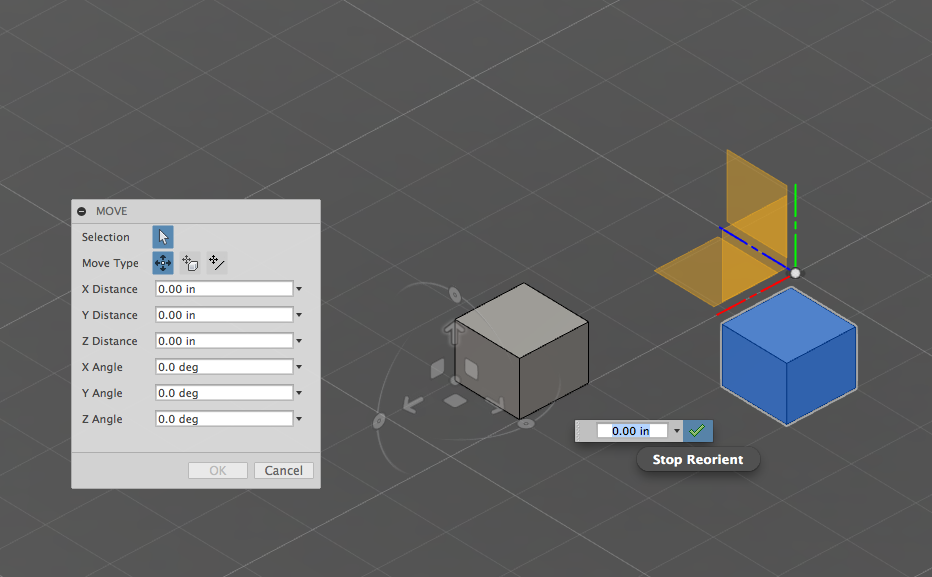This screenshot has height=577, width=932.
Task: Click Cancel in the MOVE dialog
Action: (283, 470)
